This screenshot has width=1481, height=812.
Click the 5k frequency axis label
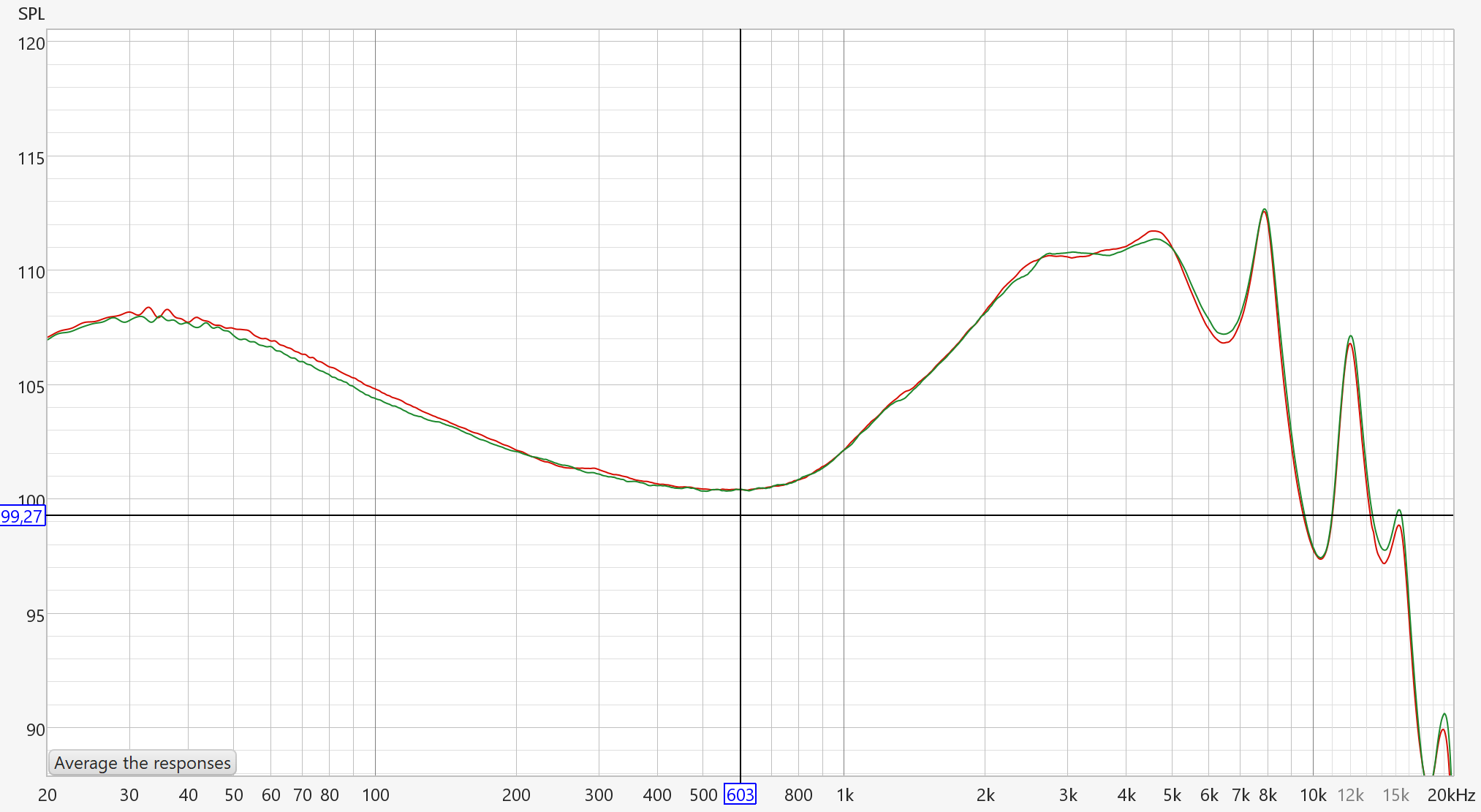coord(1173,795)
